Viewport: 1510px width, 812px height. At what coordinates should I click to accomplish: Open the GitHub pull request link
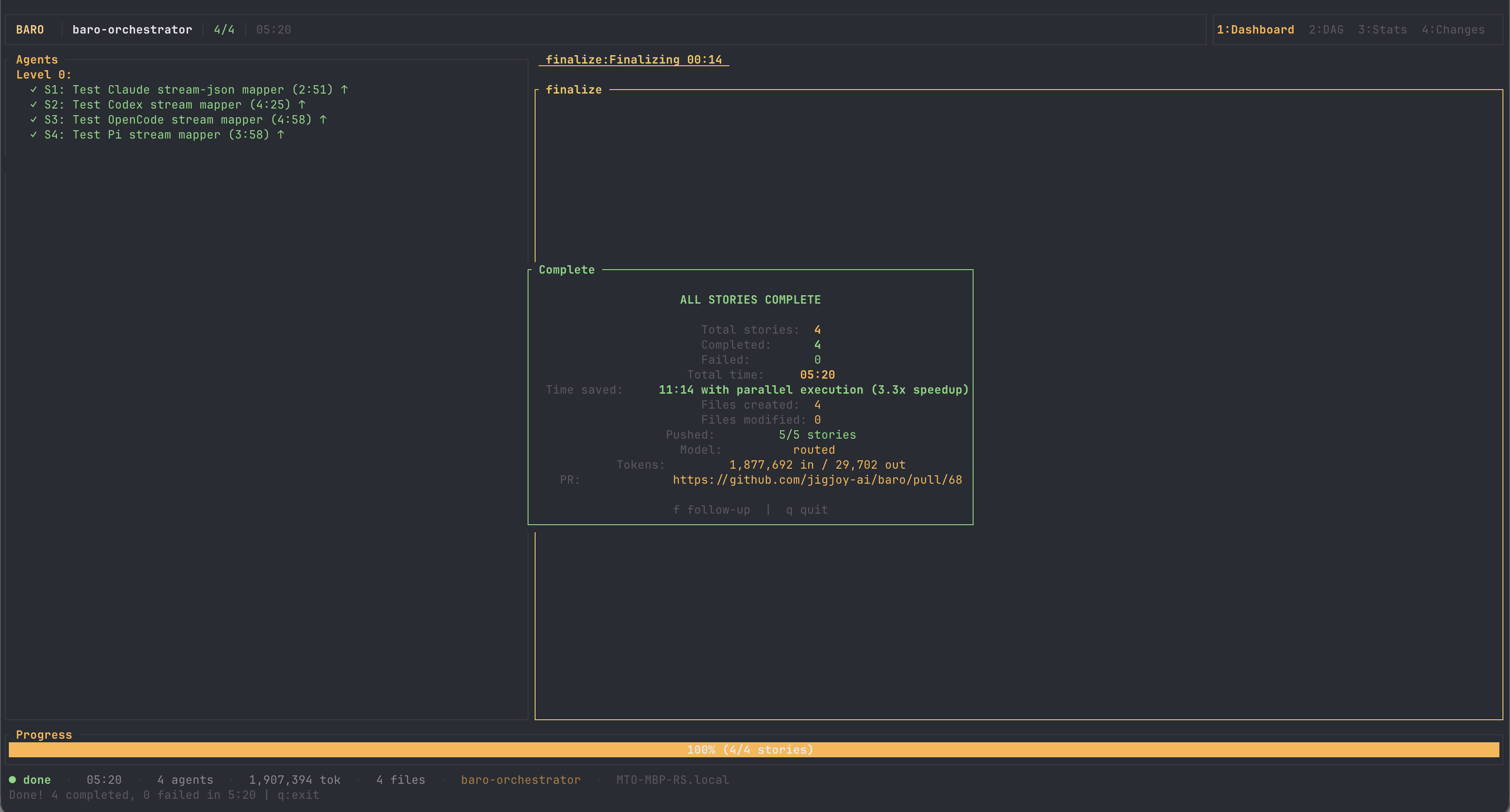[x=817, y=479]
